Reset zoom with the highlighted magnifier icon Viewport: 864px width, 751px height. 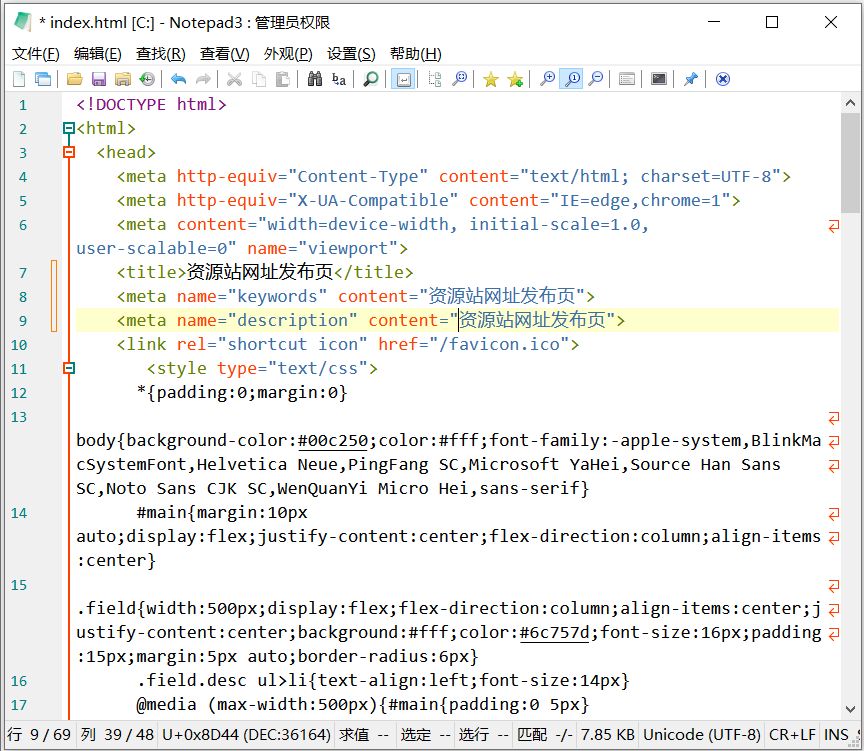click(571, 79)
